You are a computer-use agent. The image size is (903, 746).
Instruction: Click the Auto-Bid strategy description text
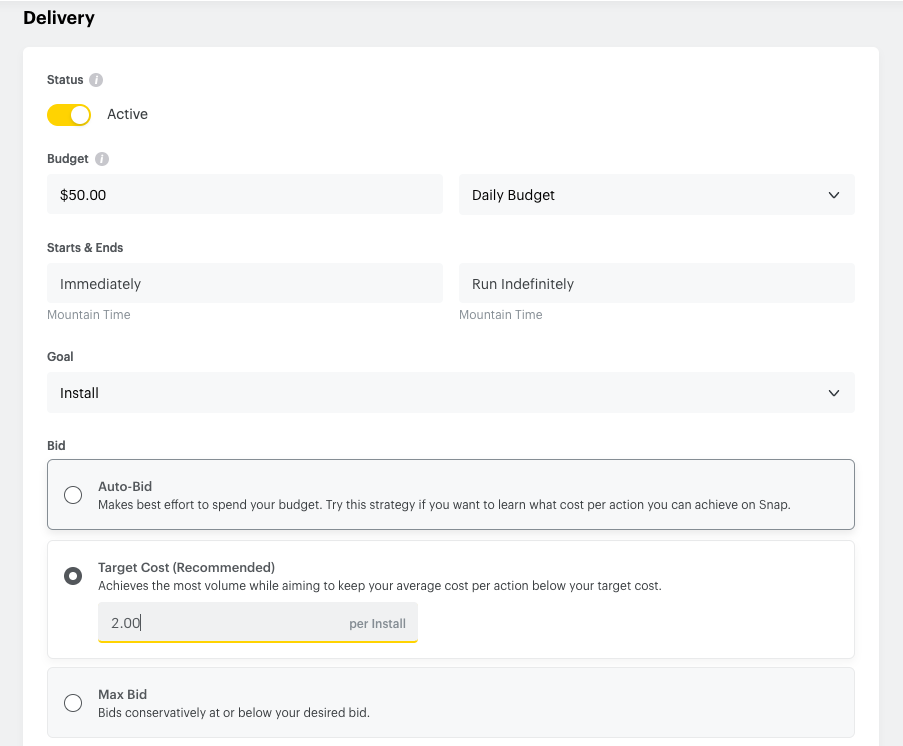click(444, 505)
